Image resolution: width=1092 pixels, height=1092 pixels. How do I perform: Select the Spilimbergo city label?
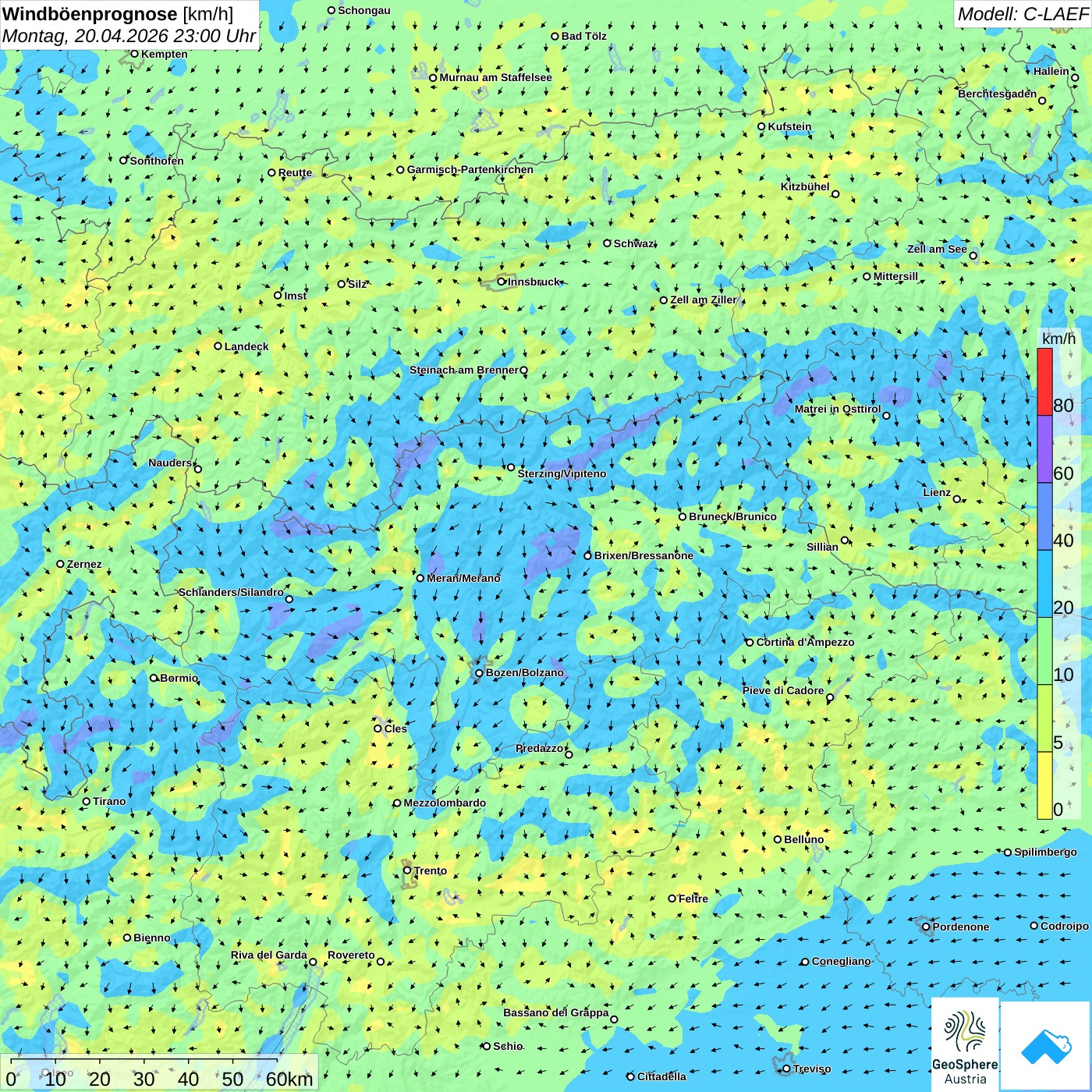(1045, 852)
